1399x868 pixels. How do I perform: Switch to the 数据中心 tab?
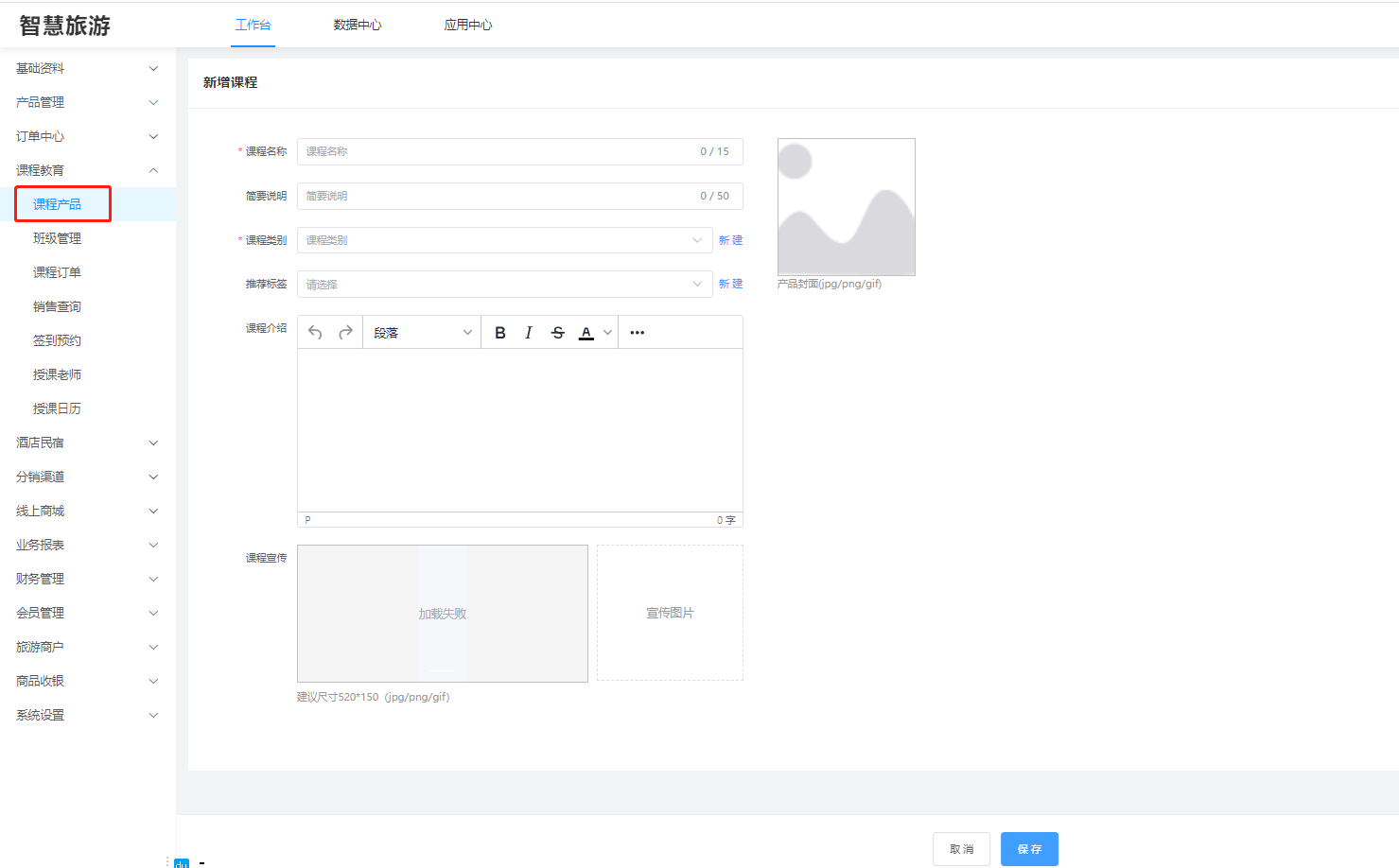click(x=358, y=25)
